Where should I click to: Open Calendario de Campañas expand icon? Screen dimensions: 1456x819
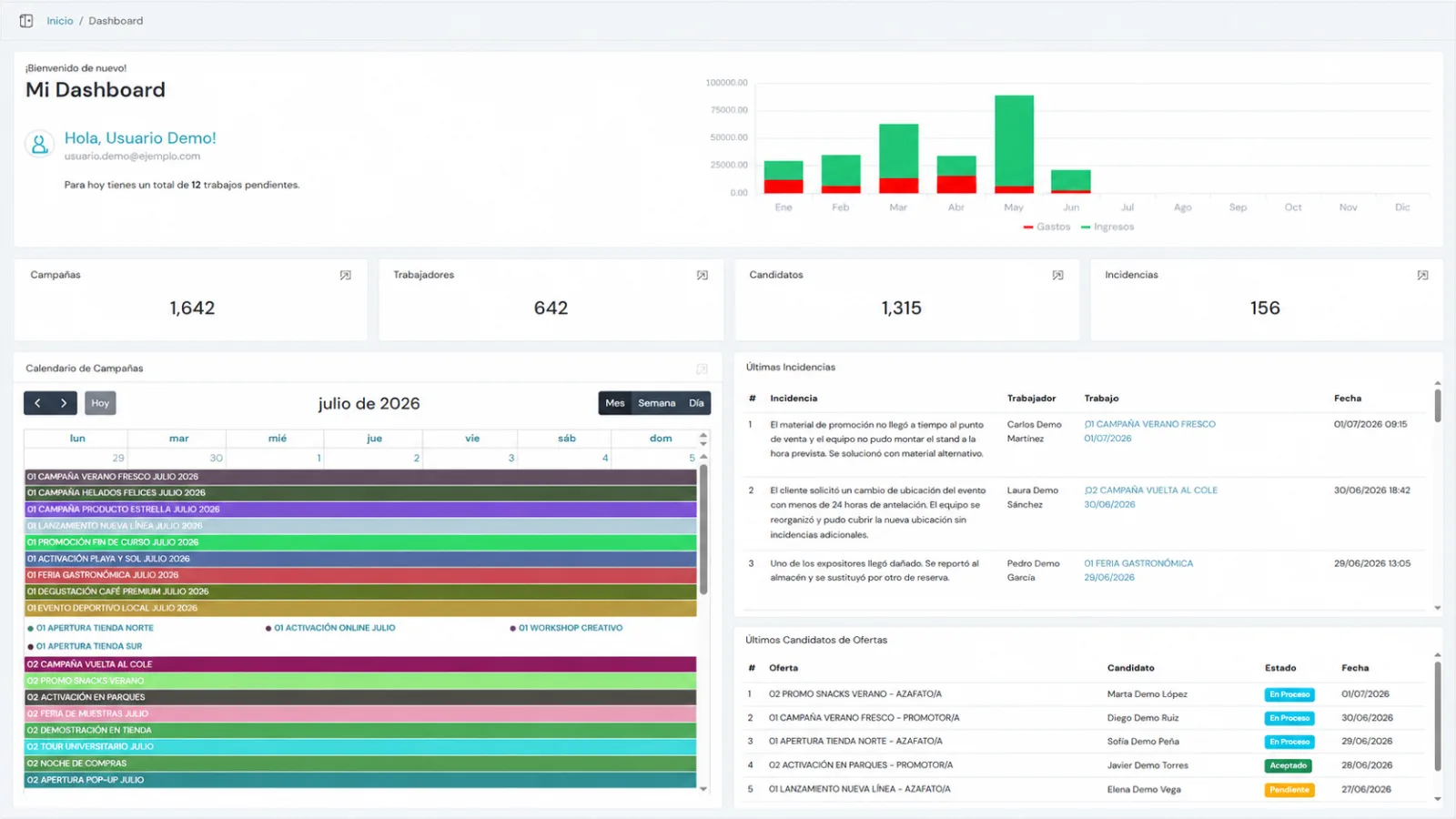click(x=702, y=369)
